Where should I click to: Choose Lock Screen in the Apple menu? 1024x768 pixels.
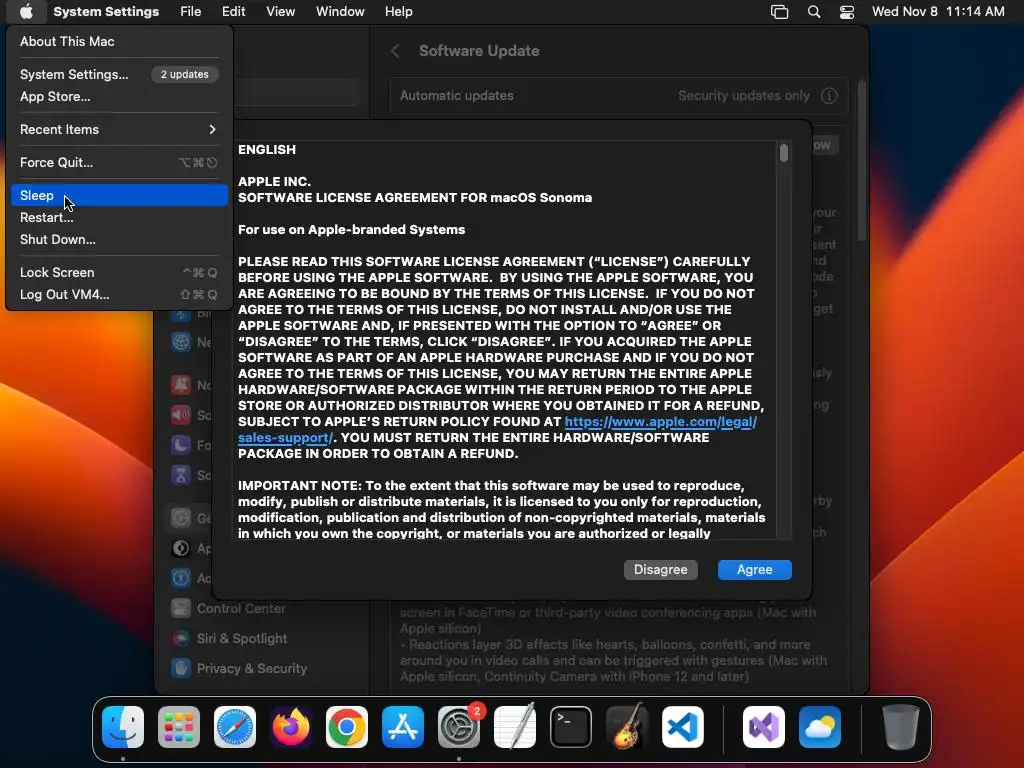point(119,272)
